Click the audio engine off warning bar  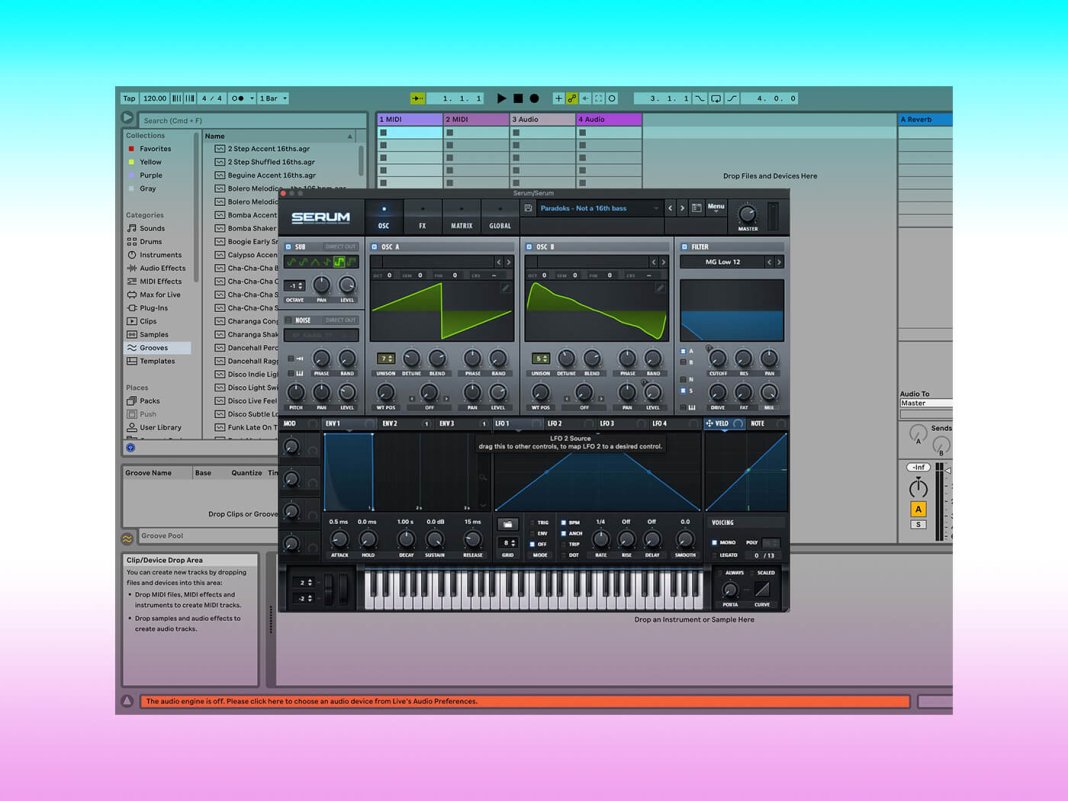pyautogui.click(x=524, y=701)
